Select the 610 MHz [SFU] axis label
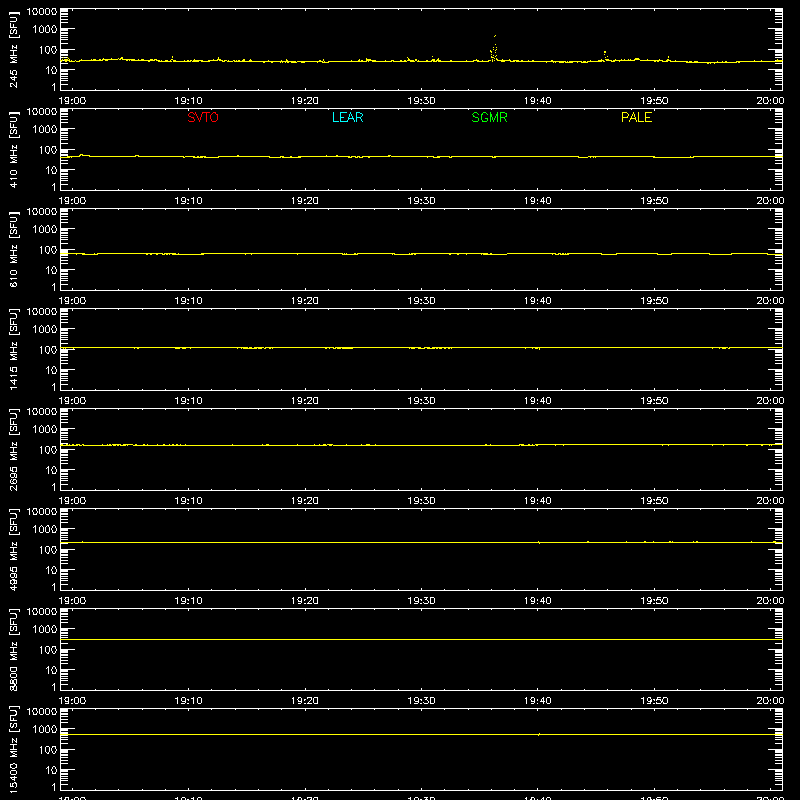This screenshot has width=800, height=800. coord(13,249)
